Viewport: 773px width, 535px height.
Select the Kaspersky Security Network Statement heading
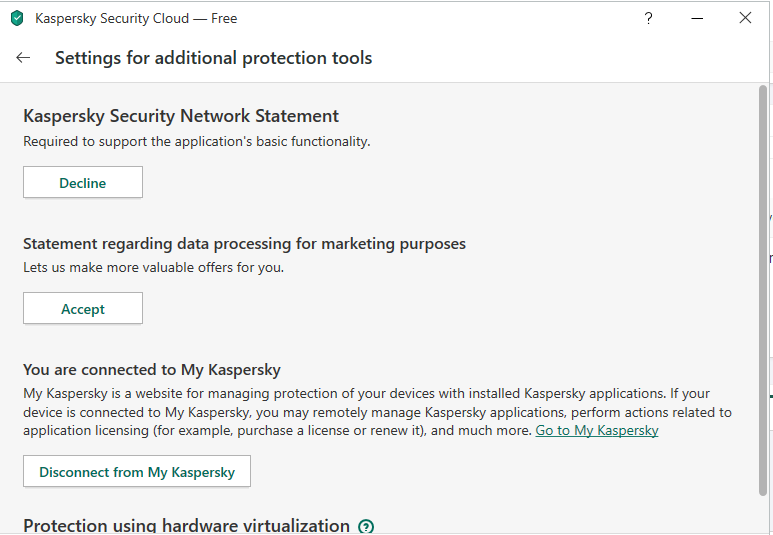coord(181,116)
